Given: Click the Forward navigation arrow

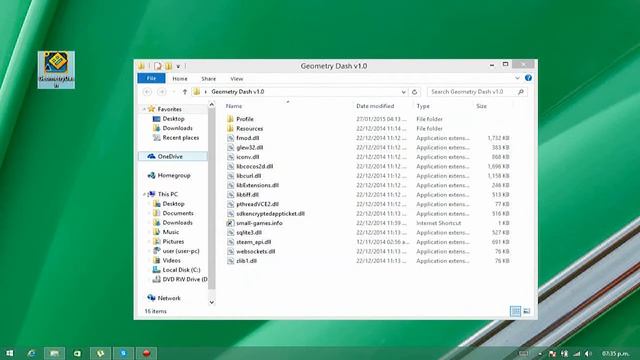Looking at the screenshot, I should [x=162, y=92].
